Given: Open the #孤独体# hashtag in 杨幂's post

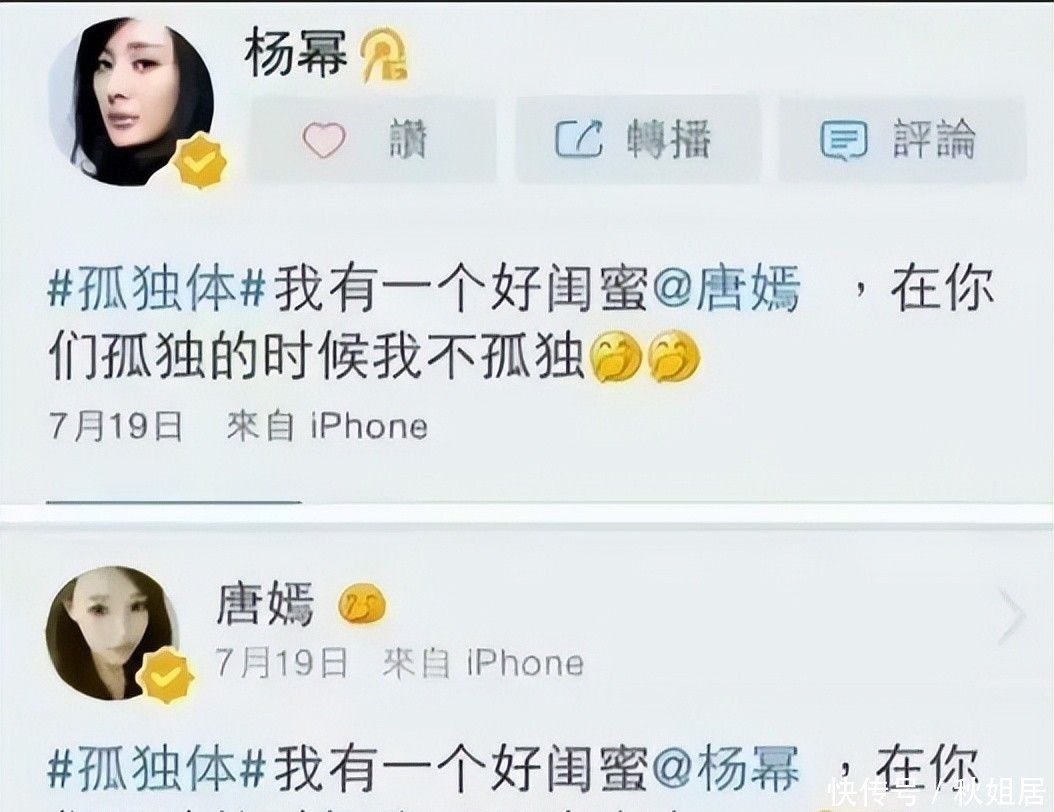Looking at the screenshot, I should pyautogui.click(x=158, y=290).
